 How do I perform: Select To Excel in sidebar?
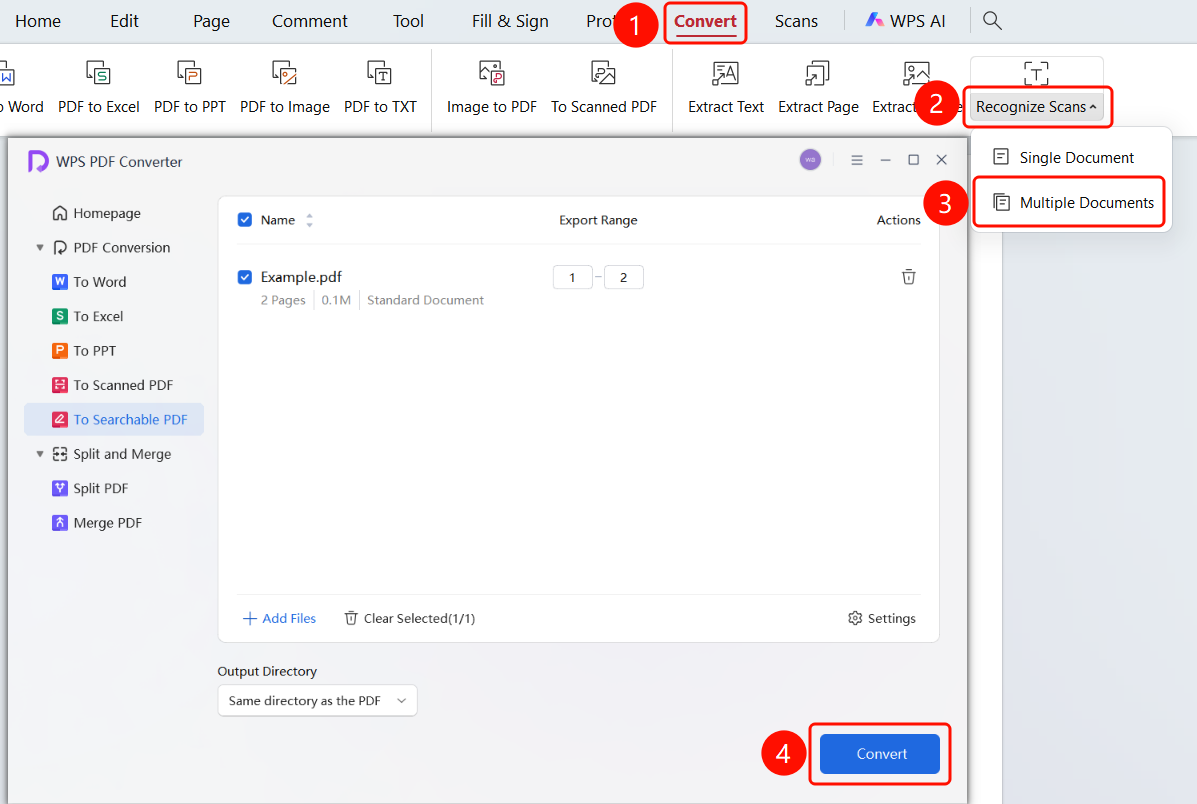tap(87, 316)
